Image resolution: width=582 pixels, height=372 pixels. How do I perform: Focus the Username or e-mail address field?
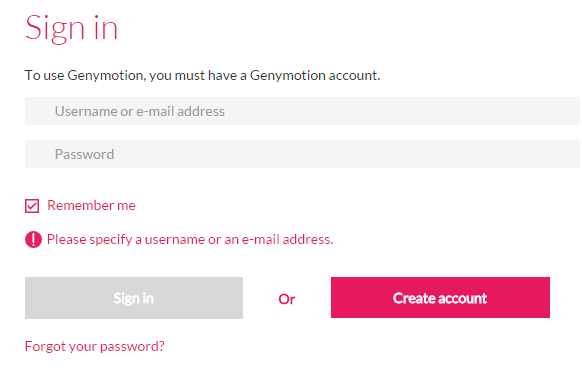click(x=302, y=111)
